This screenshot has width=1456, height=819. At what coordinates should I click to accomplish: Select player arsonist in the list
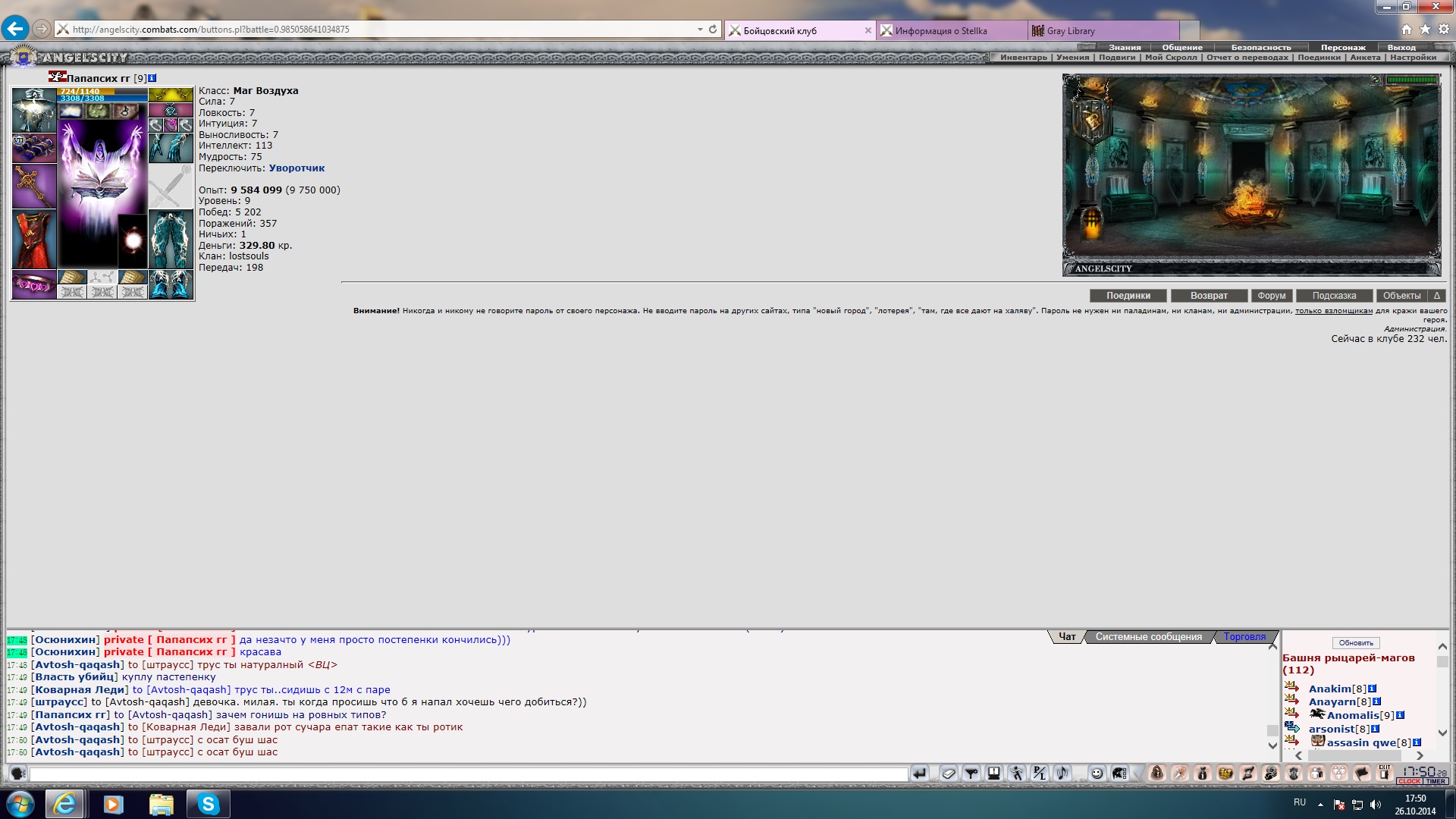tap(1331, 729)
